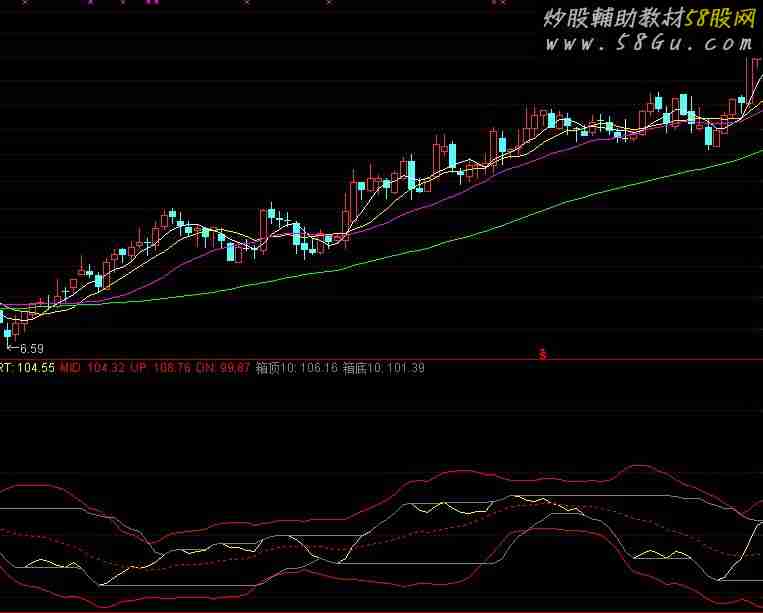The height and width of the screenshot is (613, 763).
Task: Click the RT 104.55 indicator value
Action: pyautogui.click(x=27, y=368)
